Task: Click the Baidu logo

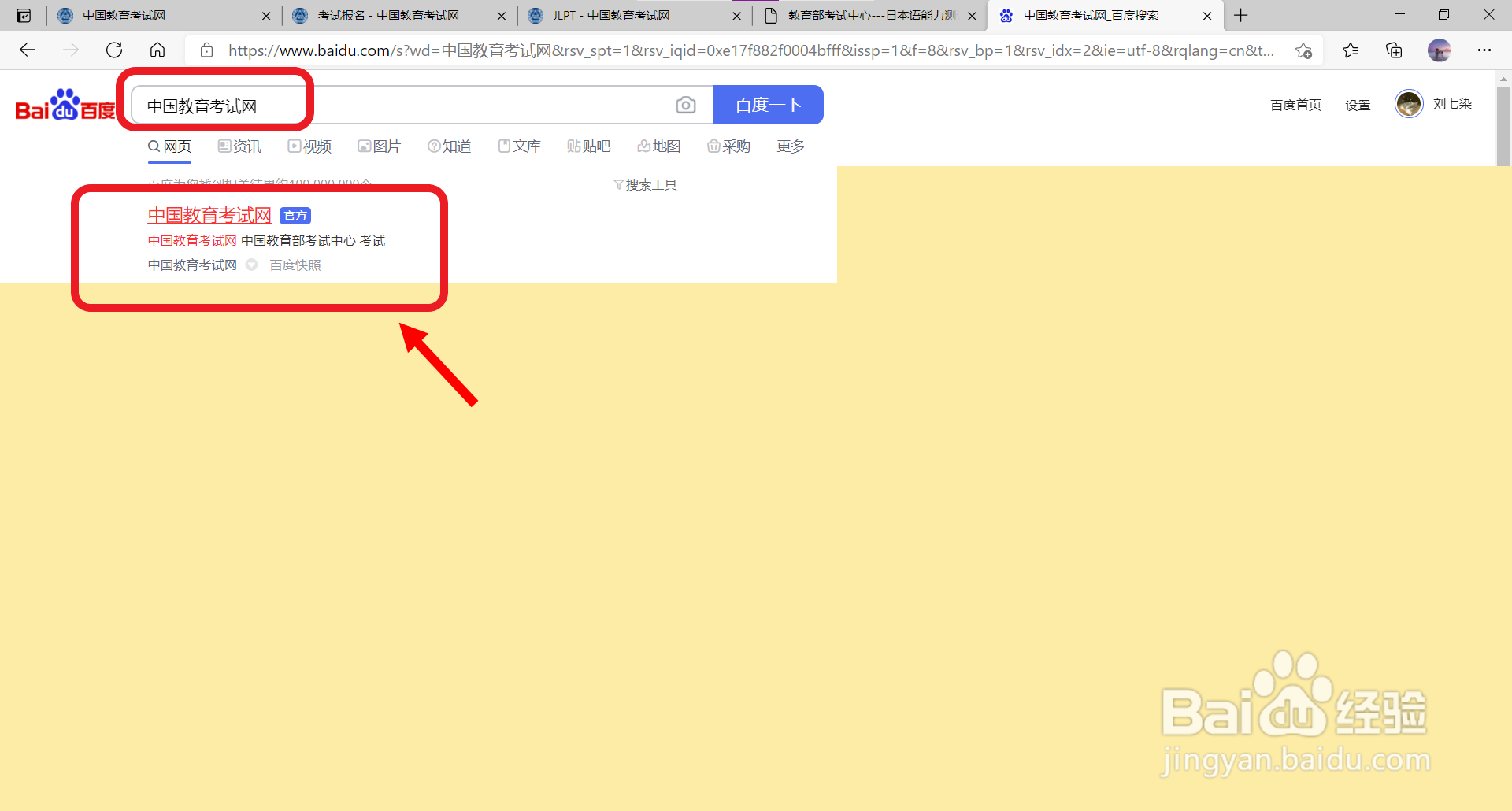Action: pyautogui.click(x=65, y=105)
